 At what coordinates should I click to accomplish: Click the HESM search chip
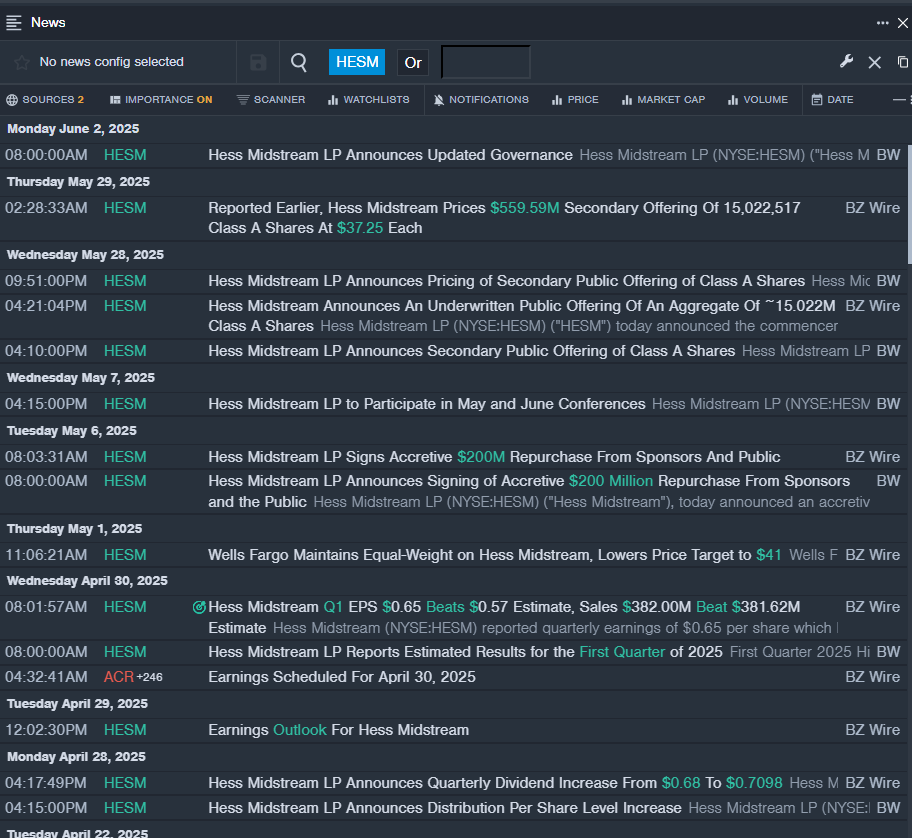(357, 62)
